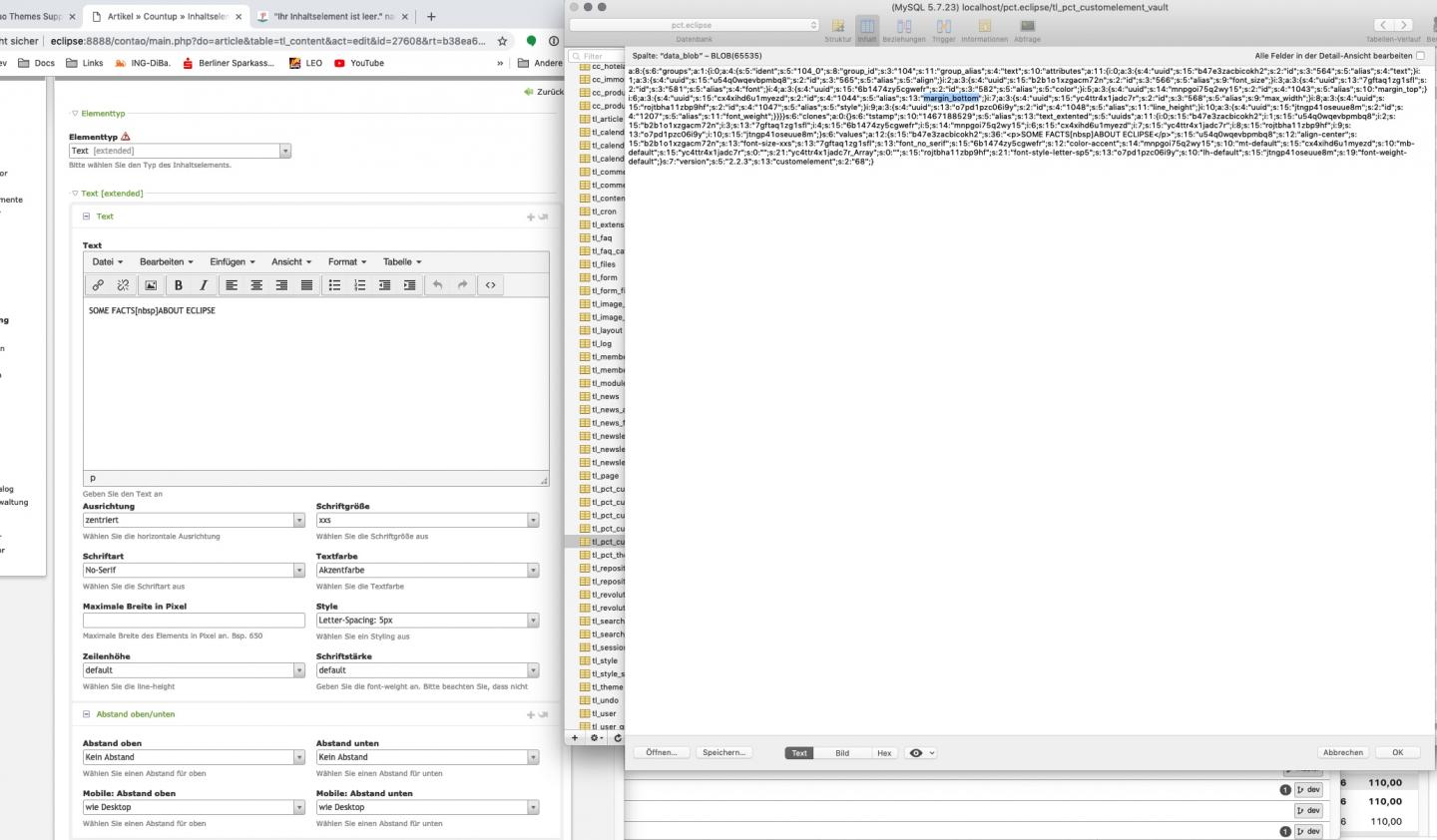
Task: Collapse the Text [extended] section
Action: (x=75, y=194)
